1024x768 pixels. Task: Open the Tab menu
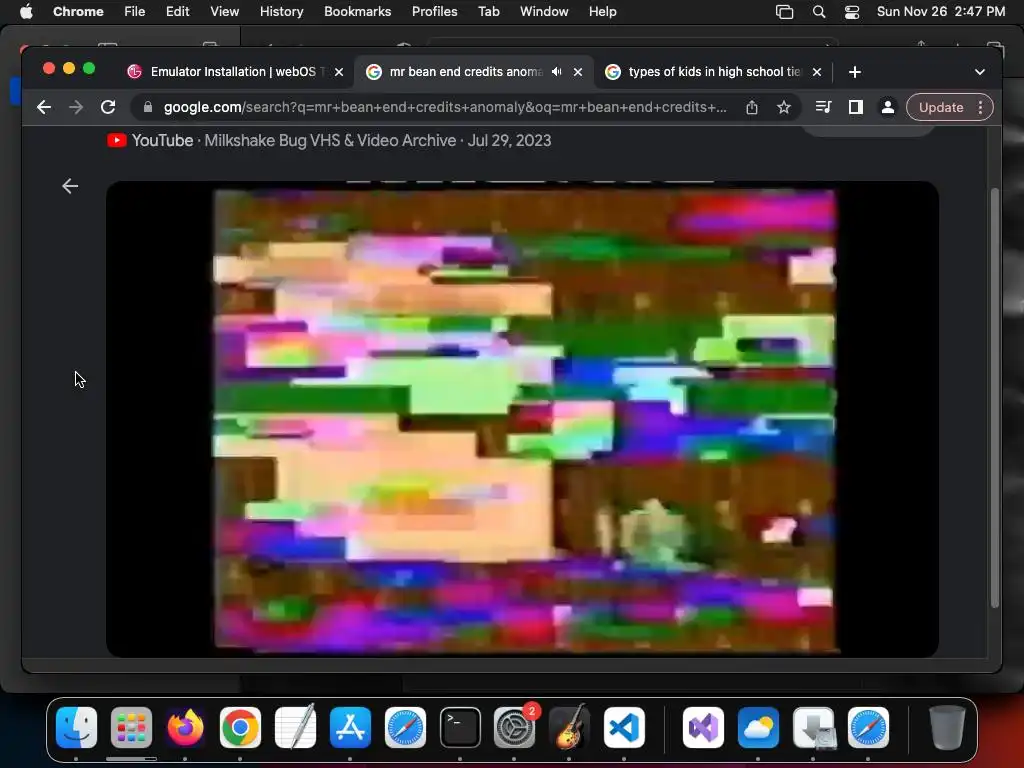488,12
